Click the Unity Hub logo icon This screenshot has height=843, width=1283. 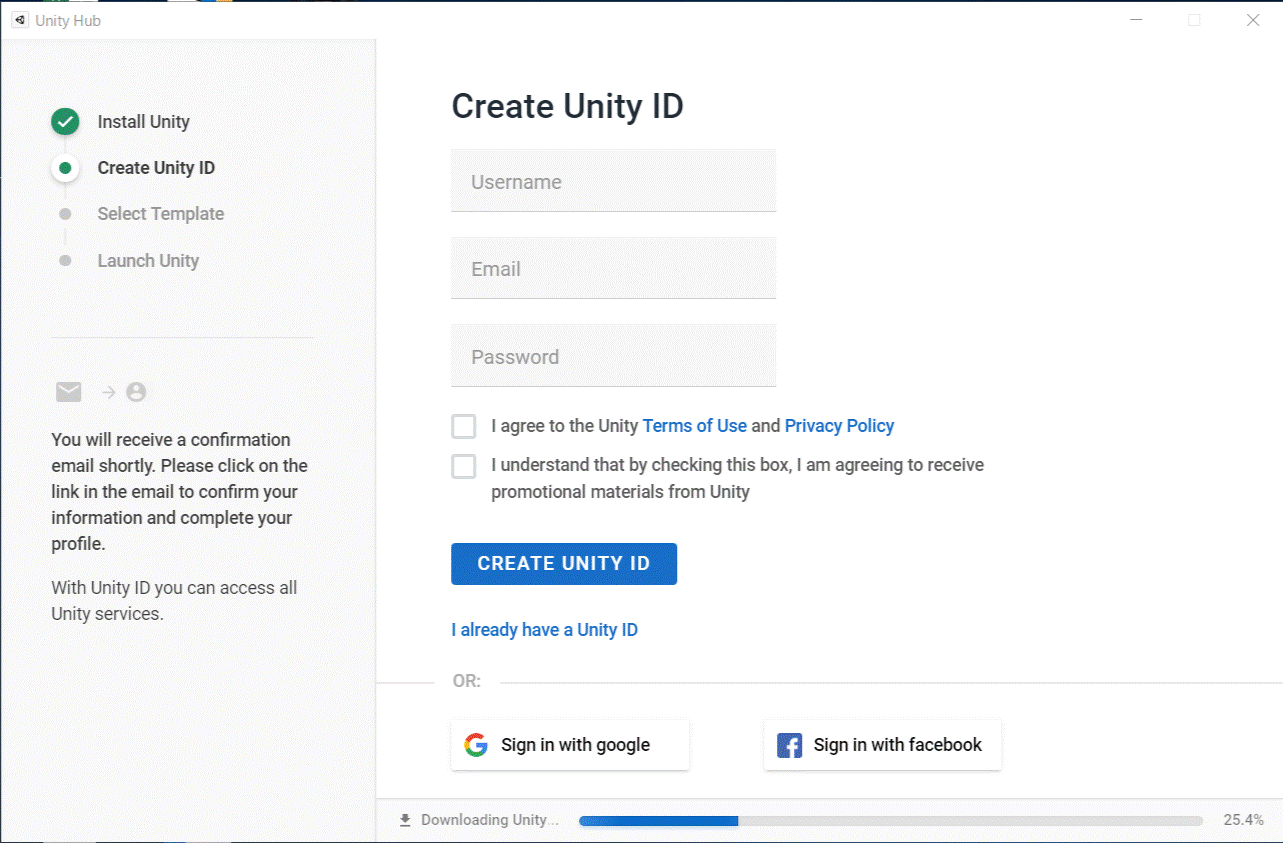(20, 20)
